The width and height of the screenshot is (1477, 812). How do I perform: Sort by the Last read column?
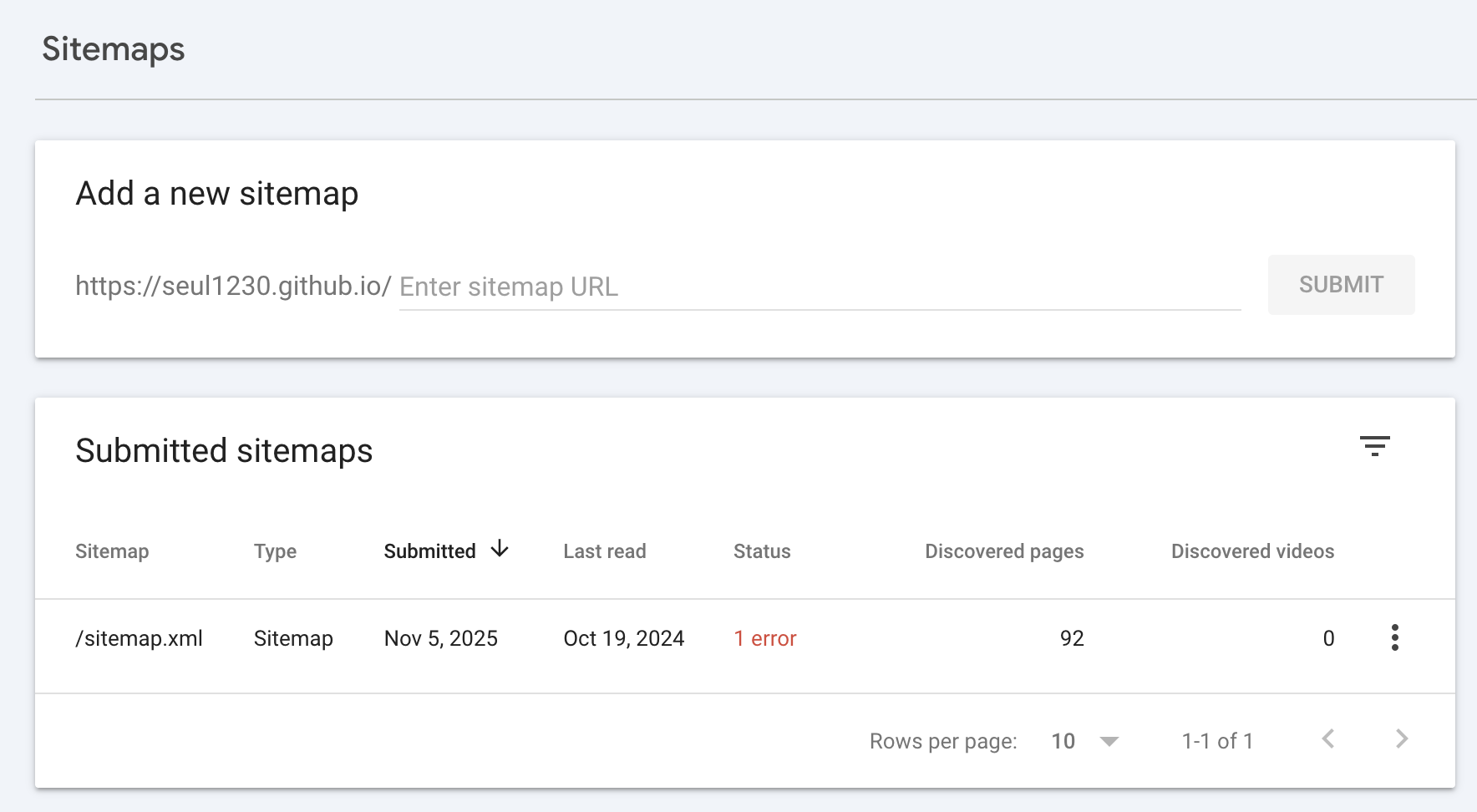click(x=604, y=551)
